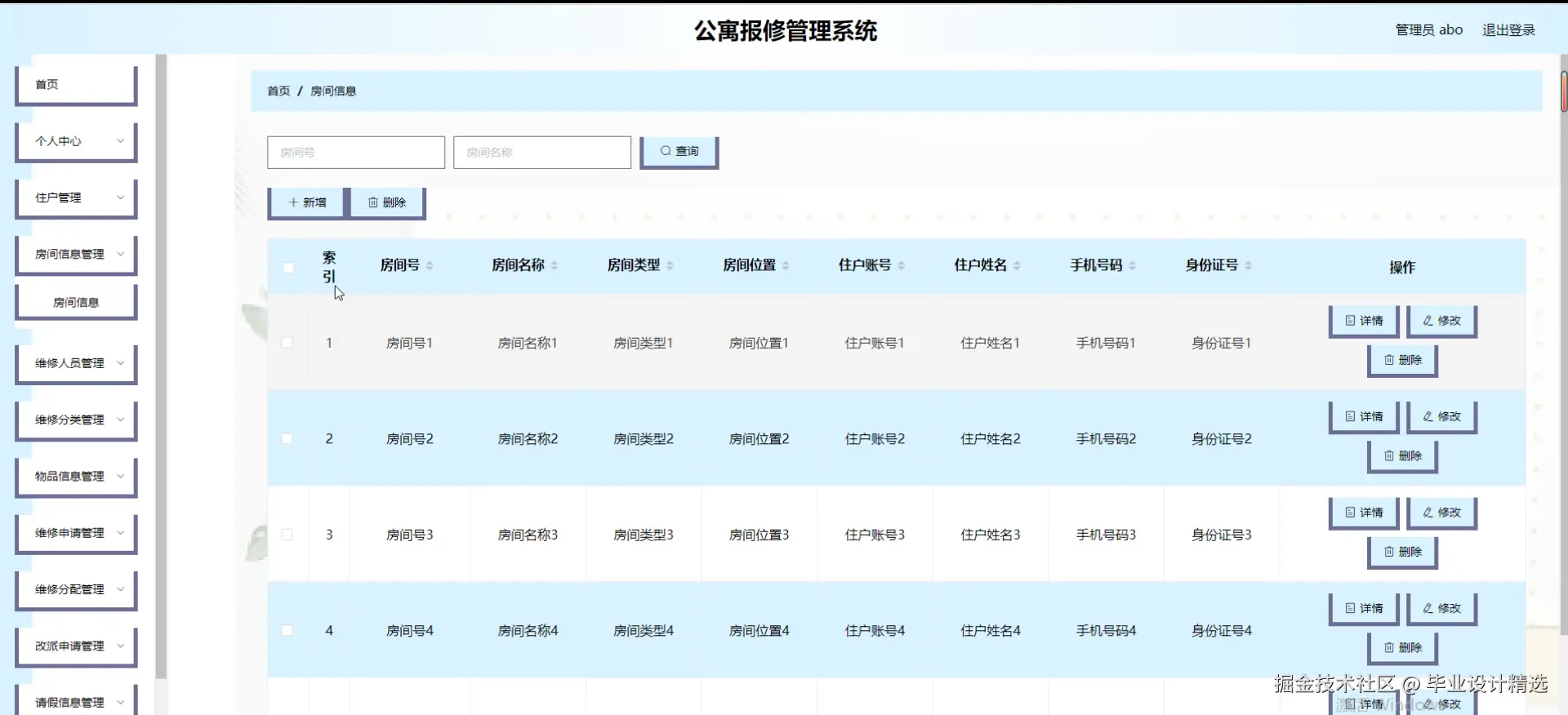The height and width of the screenshot is (715, 1568).
Task: Select 房间信息 submenu item in sidebar
Action: coord(76,302)
